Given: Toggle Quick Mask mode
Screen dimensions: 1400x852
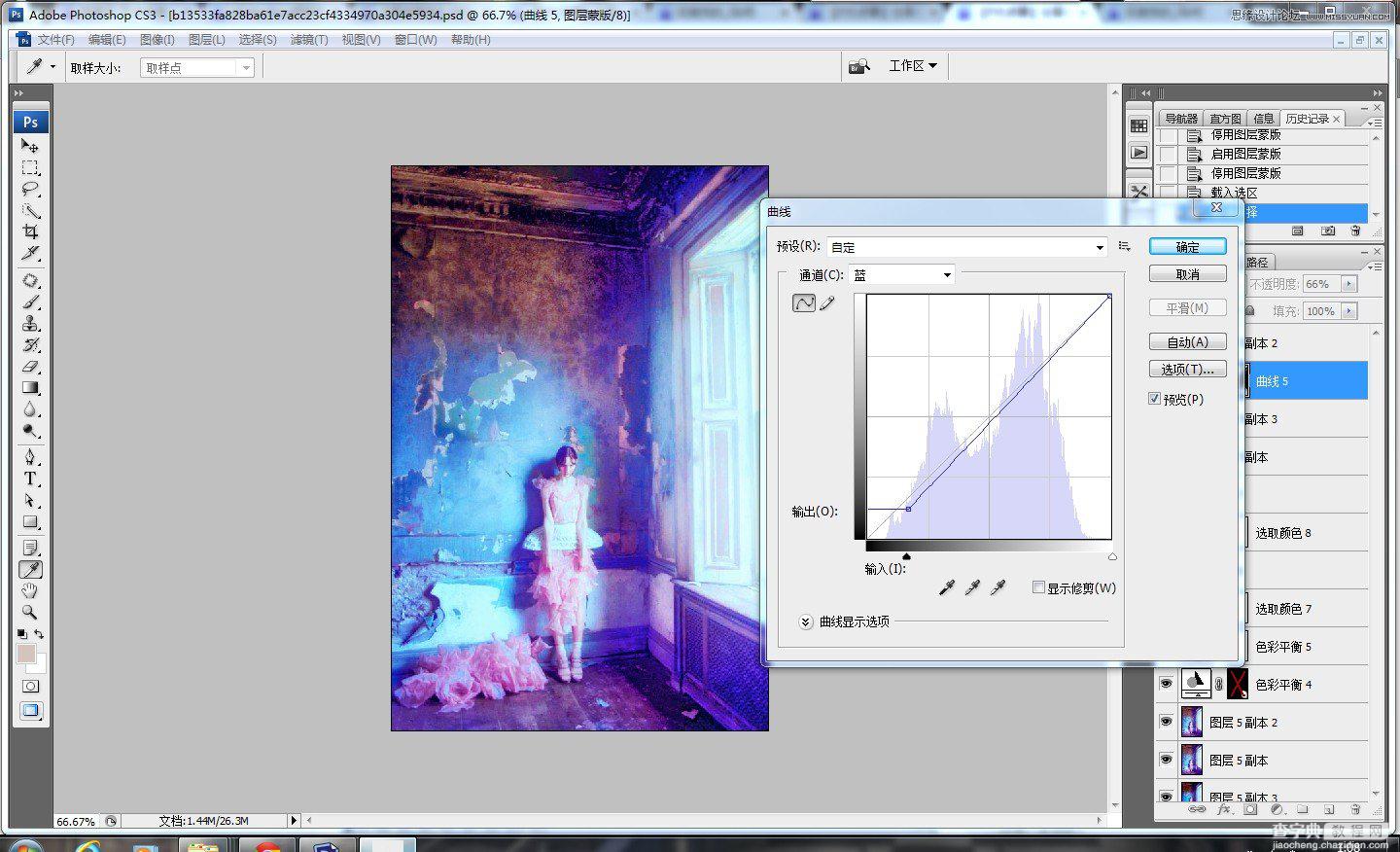Looking at the screenshot, I should click(30, 687).
